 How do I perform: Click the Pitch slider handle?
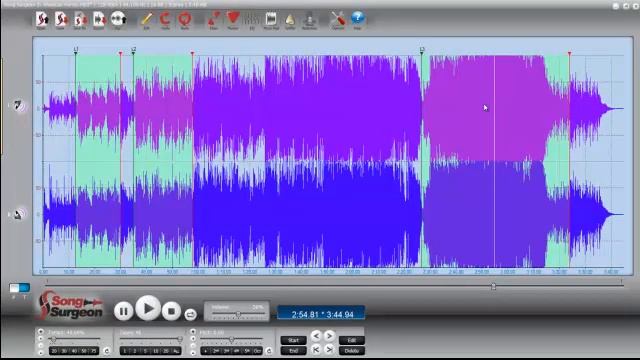click(x=231, y=340)
